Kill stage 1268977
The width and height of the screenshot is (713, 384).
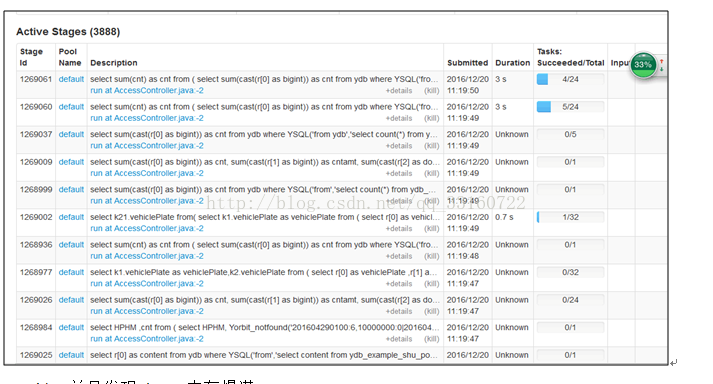pos(432,284)
